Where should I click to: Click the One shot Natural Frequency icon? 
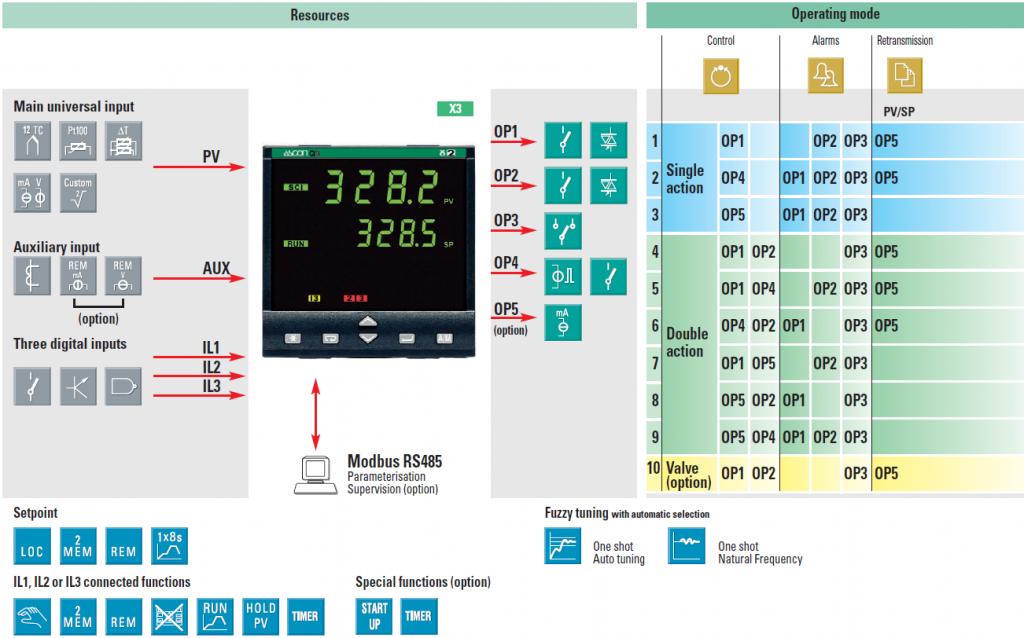tap(686, 546)
